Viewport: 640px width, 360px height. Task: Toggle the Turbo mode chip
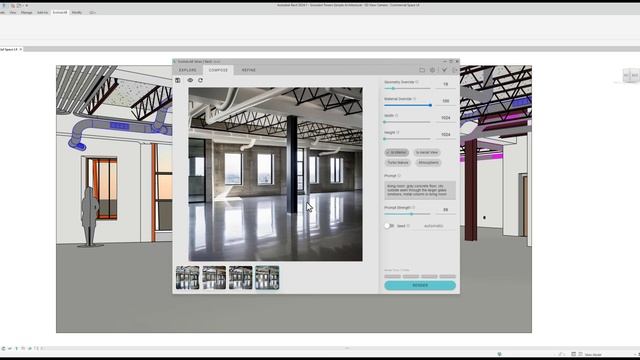tap(398, 162)
